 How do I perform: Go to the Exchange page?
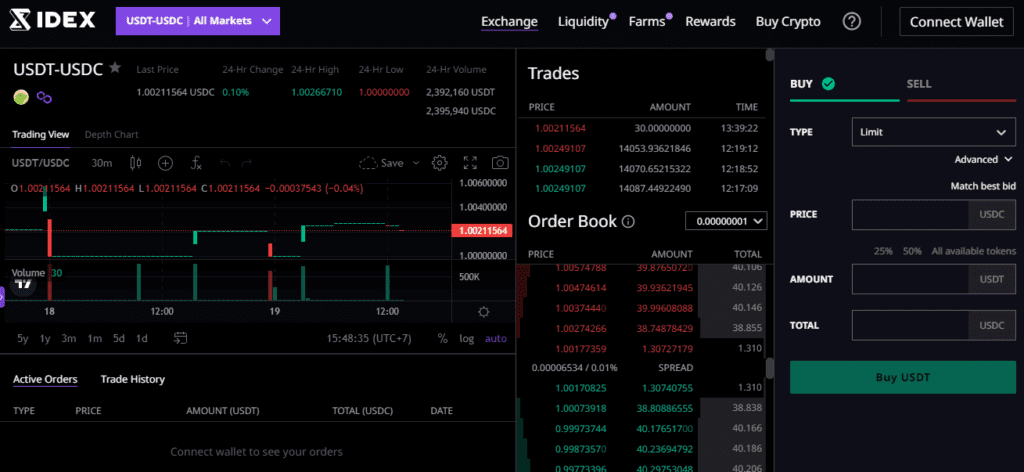click(x=509, y=22)
